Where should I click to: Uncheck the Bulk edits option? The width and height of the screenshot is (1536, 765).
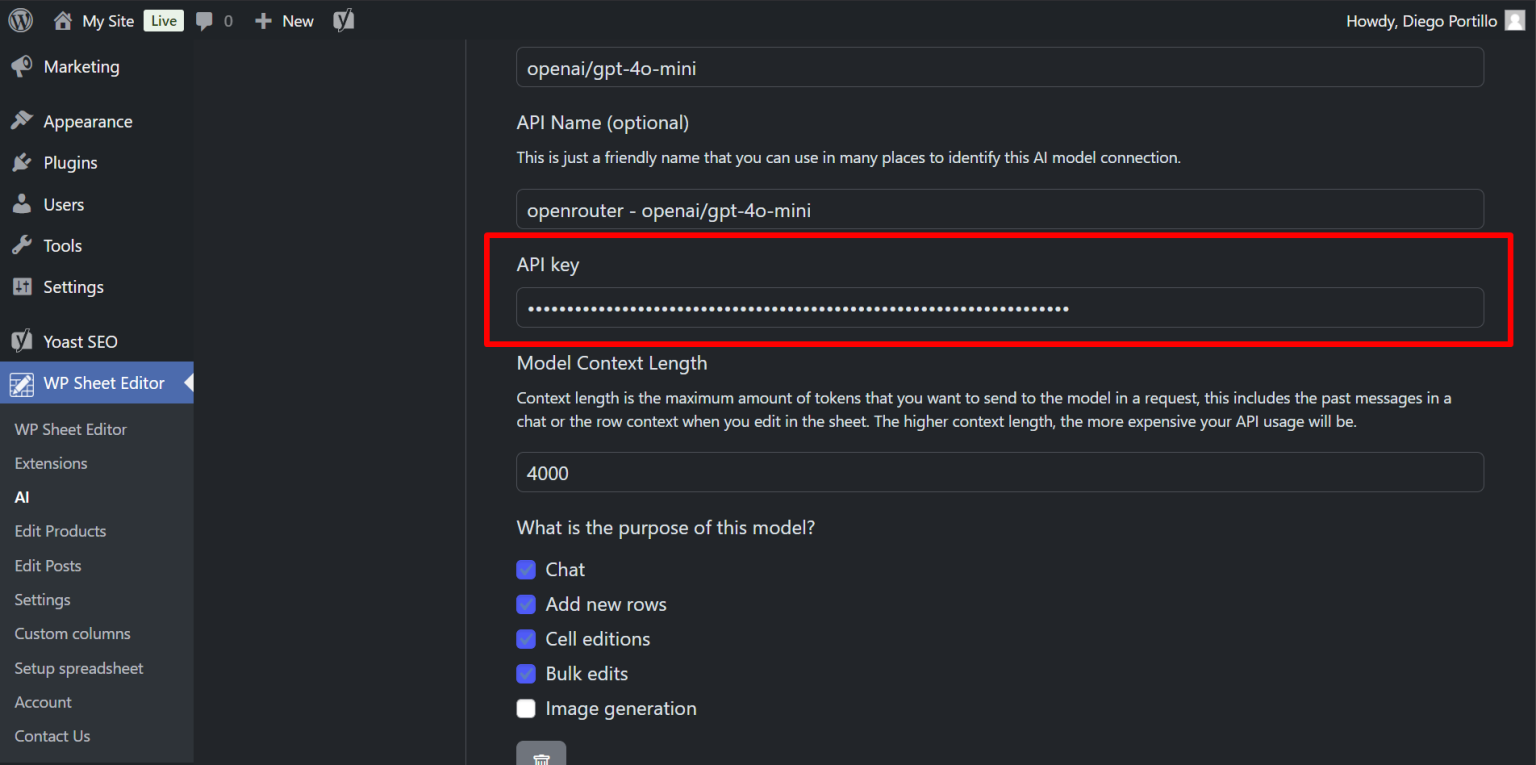coord(526,673)
